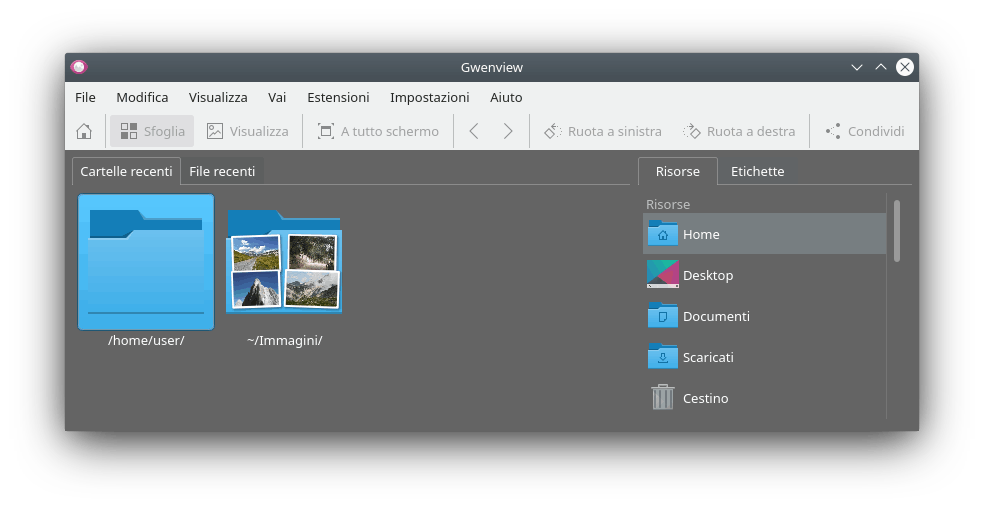This screenshot has width=984, height=508.
Task: Click the Home start page toolbar icon
Action: tap(84, 131)
